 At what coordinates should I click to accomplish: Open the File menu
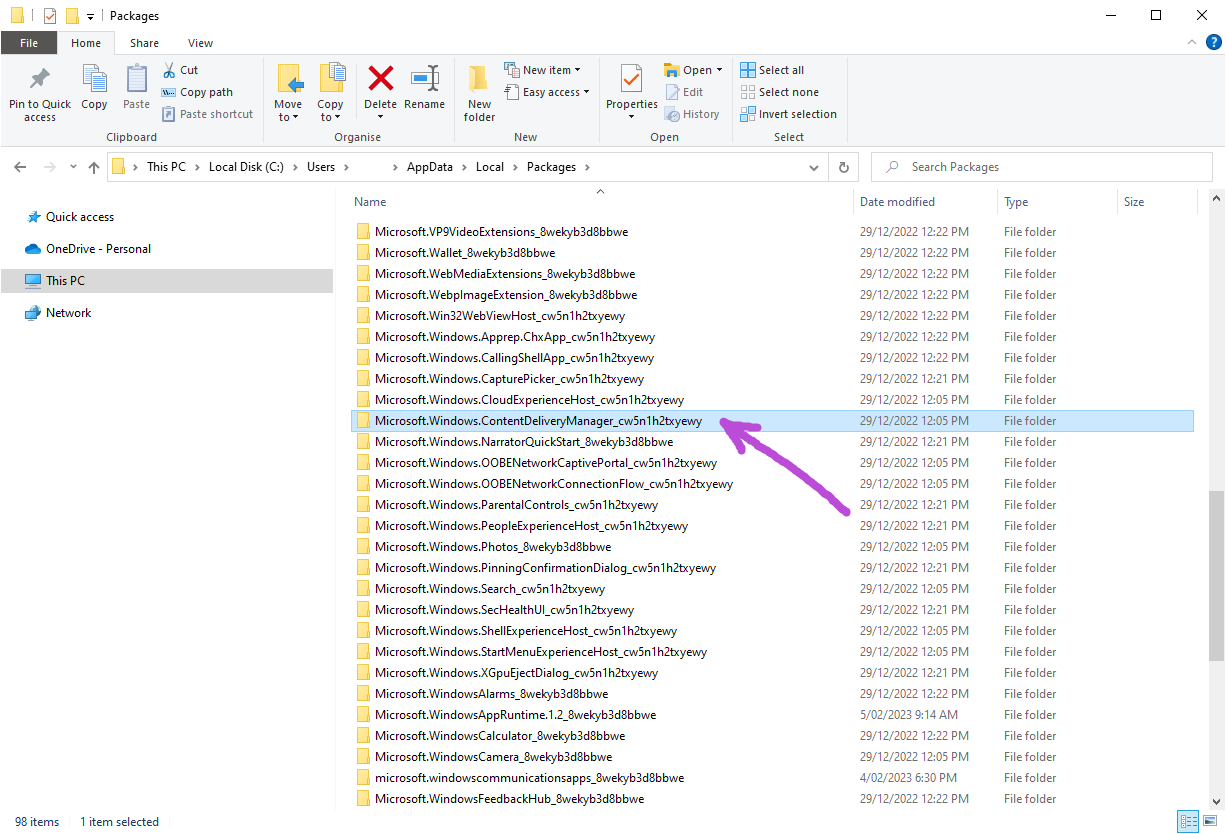[29, 43]
